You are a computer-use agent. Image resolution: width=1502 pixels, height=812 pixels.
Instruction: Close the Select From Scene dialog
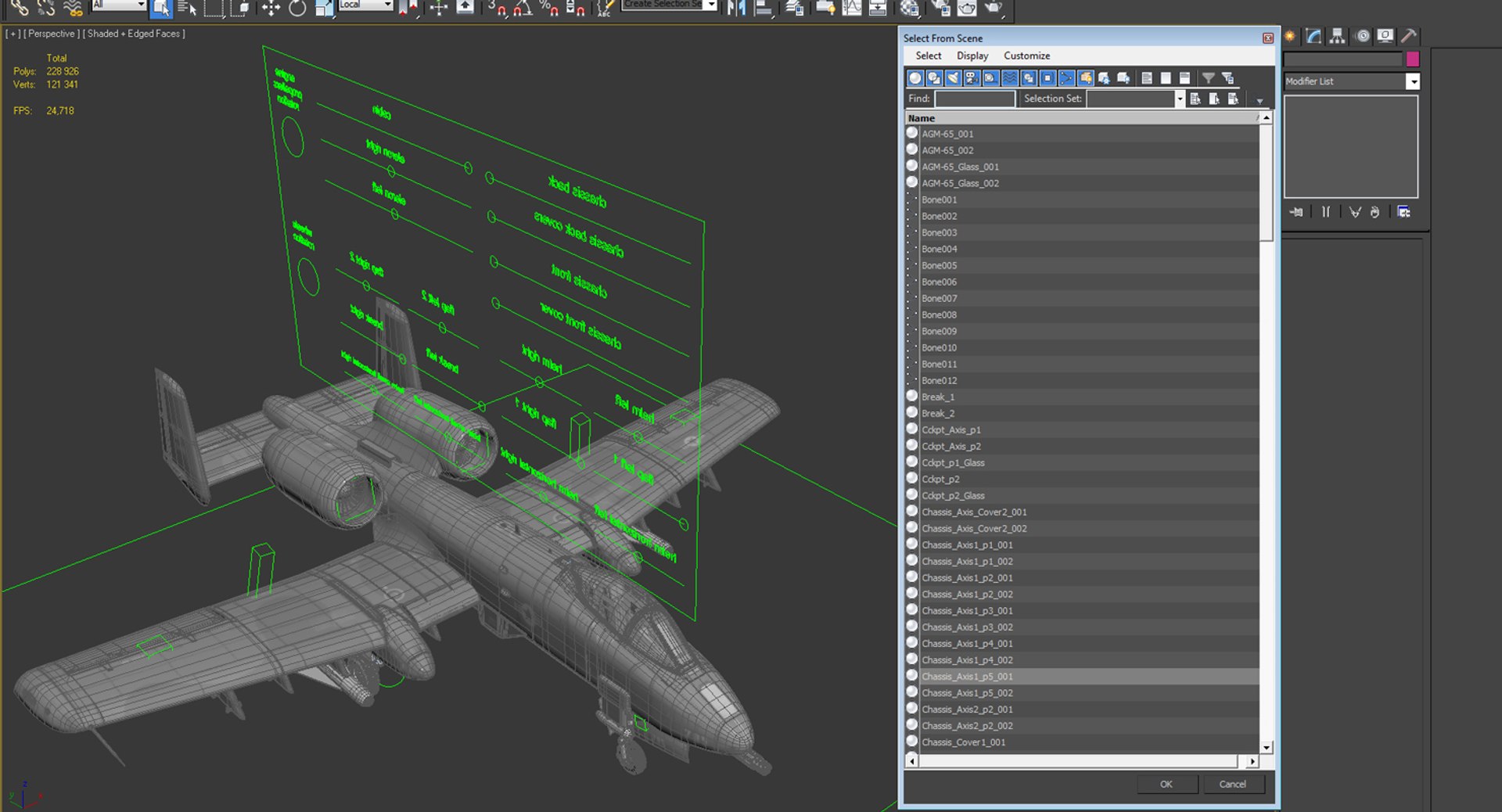click(1268, 38)
